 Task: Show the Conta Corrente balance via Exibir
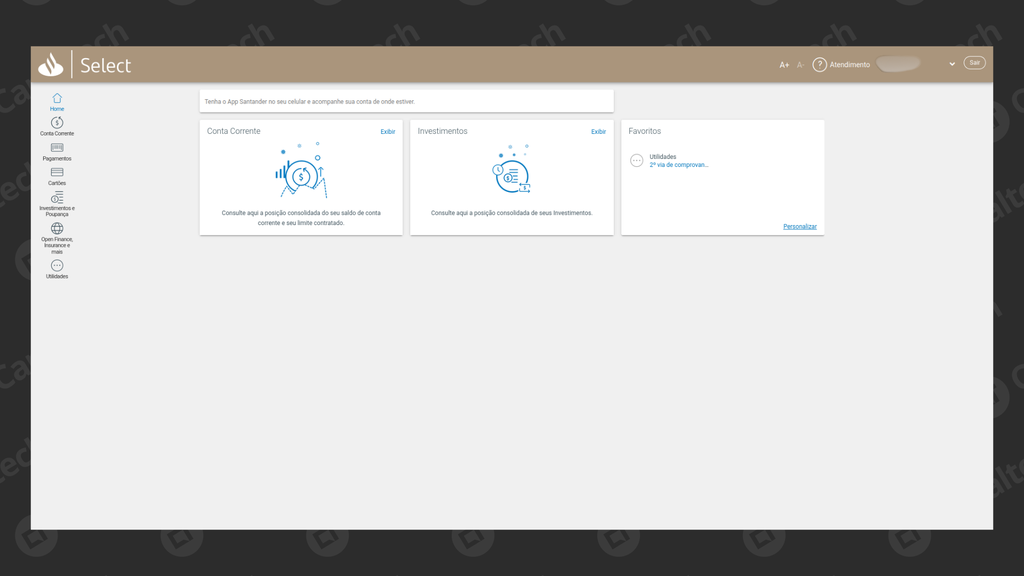[388, 132]
